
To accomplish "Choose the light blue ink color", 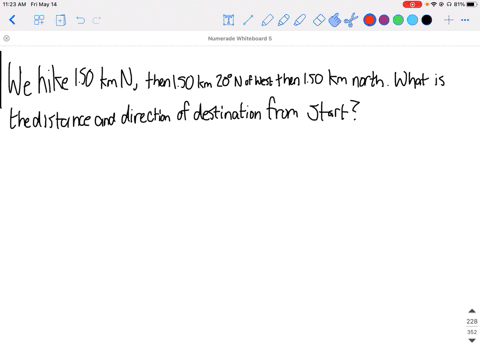I will tap(412, 20).
